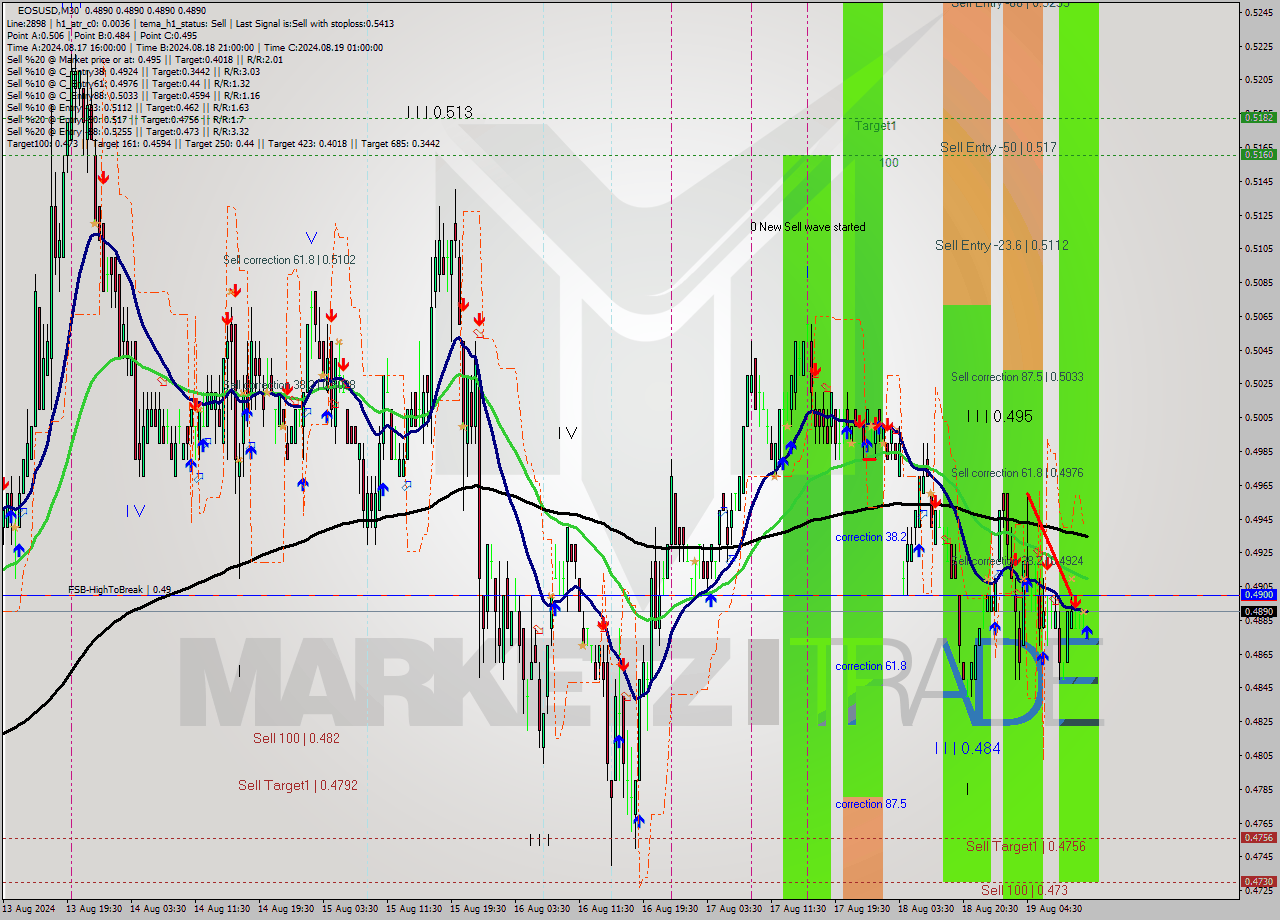Click '17 Aug 03:30' on time axis
This screenshot has width=1280, height=920.
tap(734, 909)
